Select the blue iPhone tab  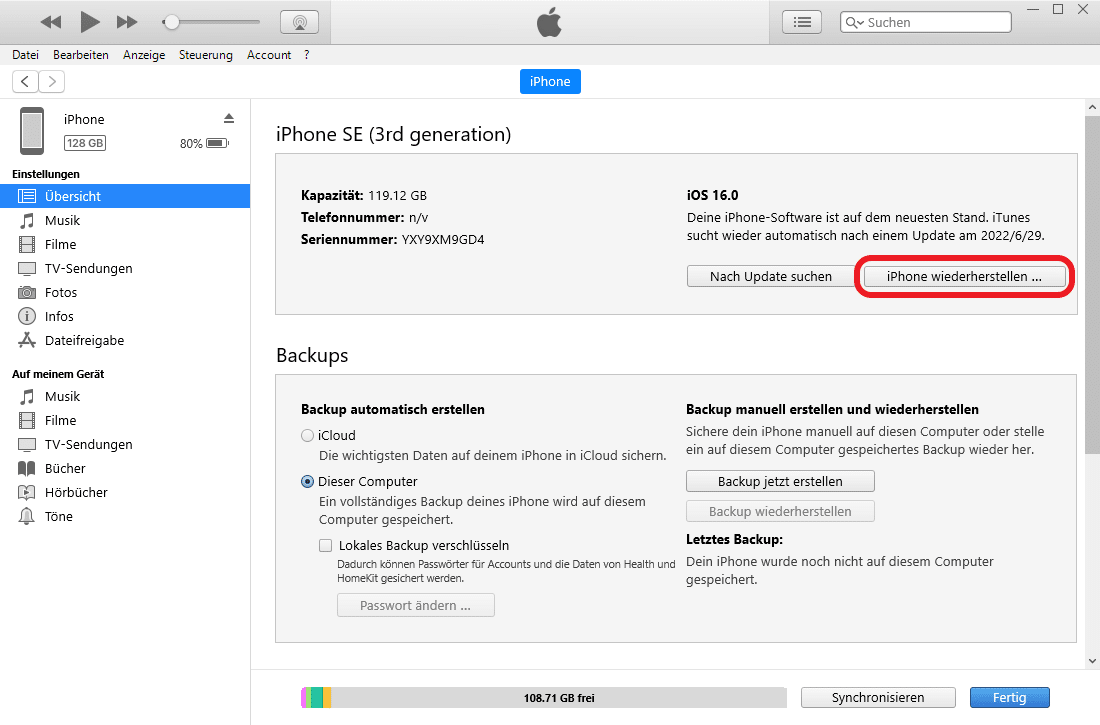pos(550,81)
